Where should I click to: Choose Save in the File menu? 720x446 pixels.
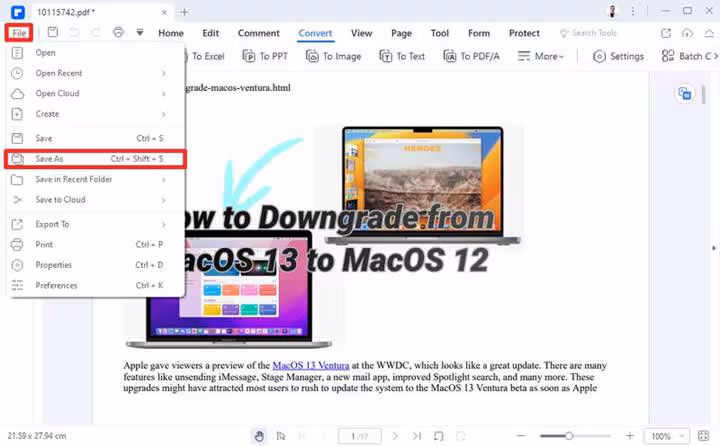tap(96, 138)
